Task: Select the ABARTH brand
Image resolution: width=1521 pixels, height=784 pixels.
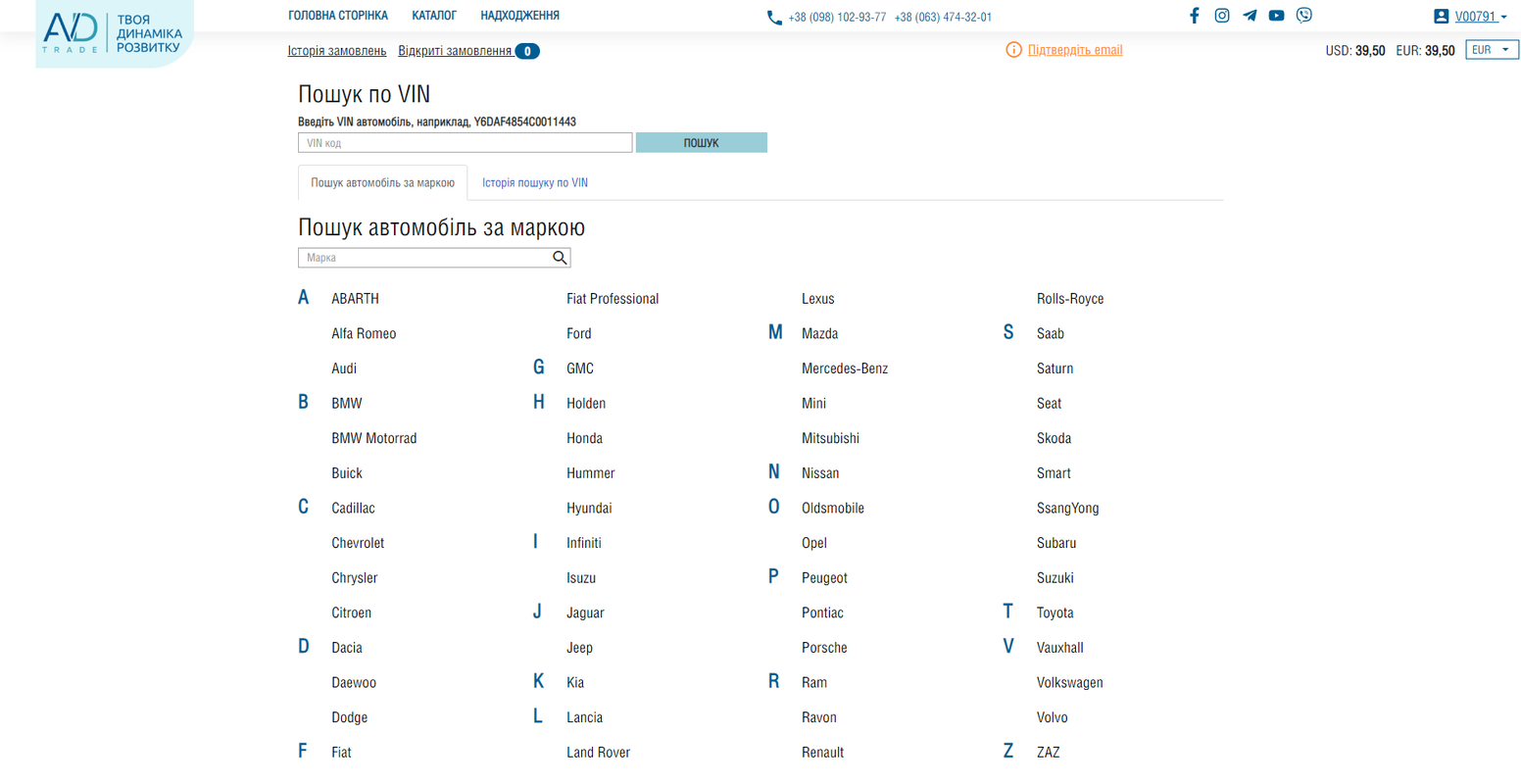Action: coord(355,299)
